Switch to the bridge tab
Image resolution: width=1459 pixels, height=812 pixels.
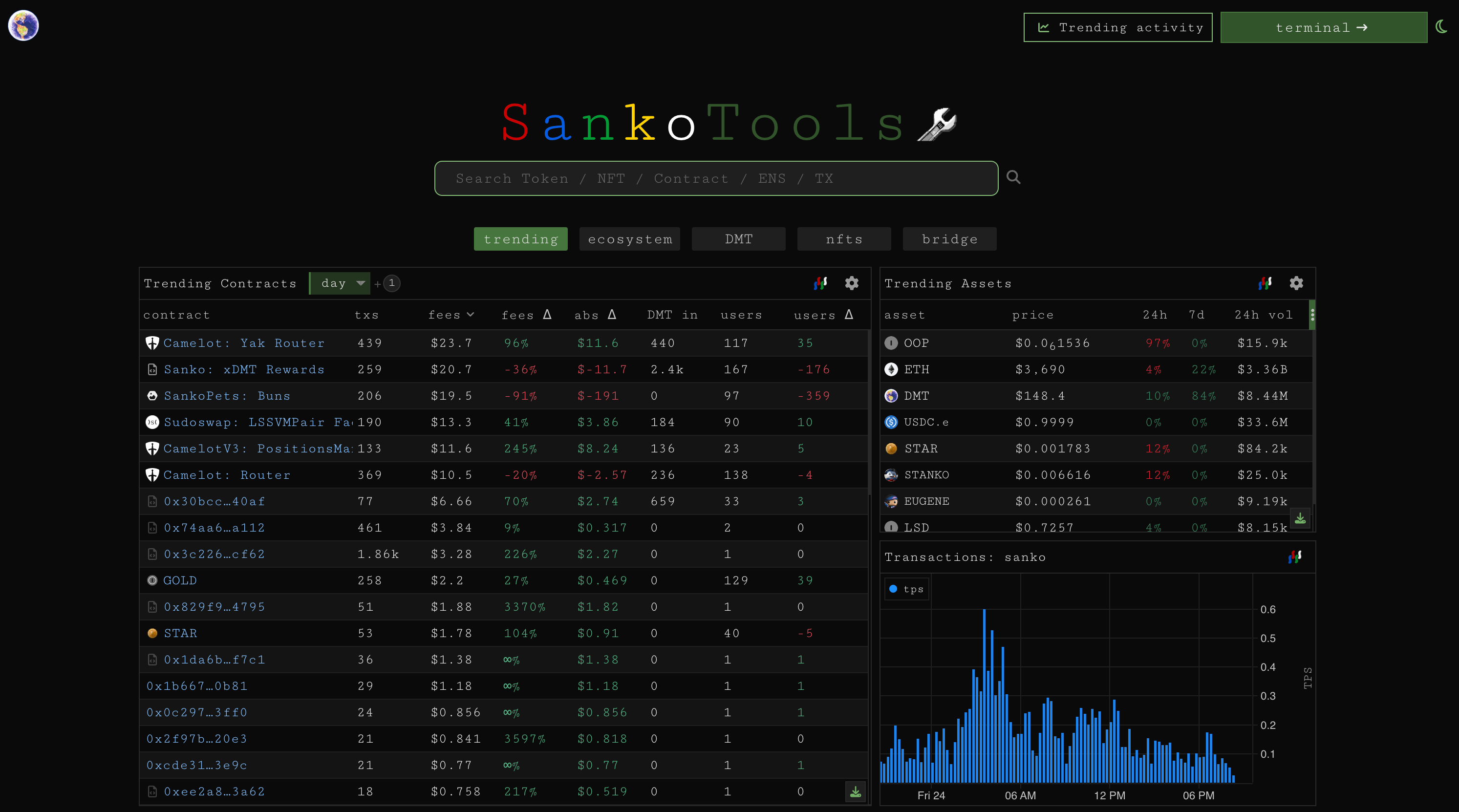(x=950, y=239)
